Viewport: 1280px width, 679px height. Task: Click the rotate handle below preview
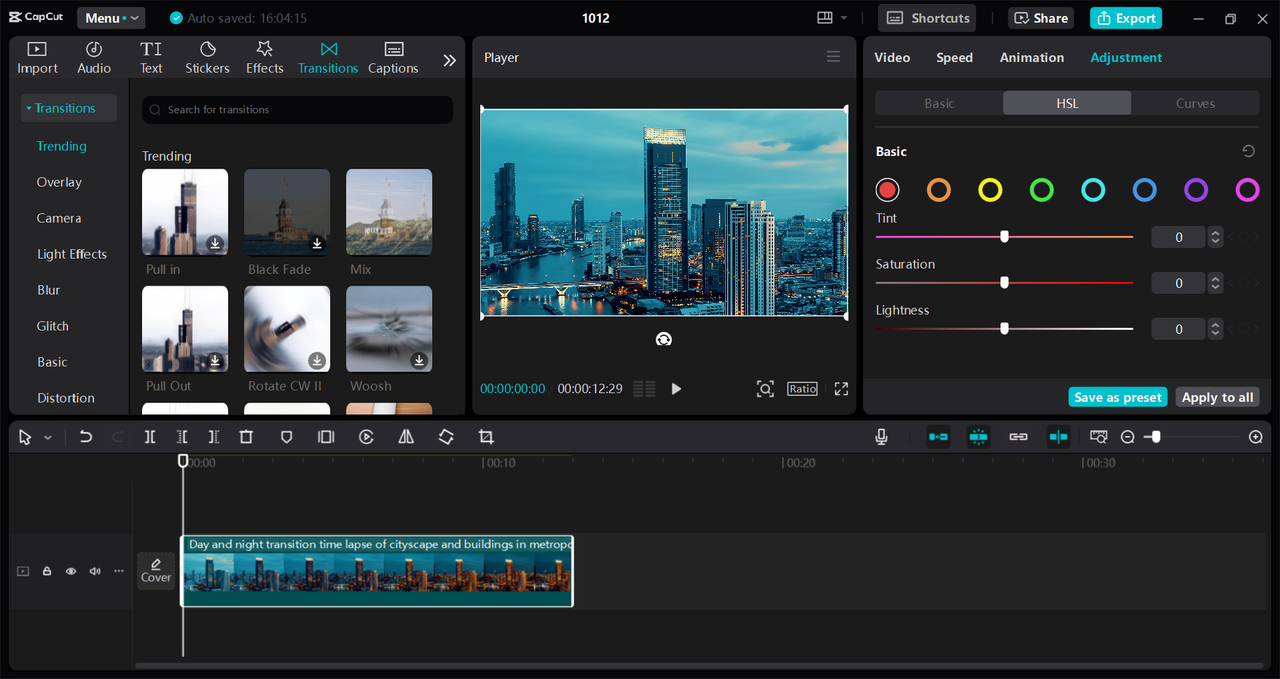664,339
